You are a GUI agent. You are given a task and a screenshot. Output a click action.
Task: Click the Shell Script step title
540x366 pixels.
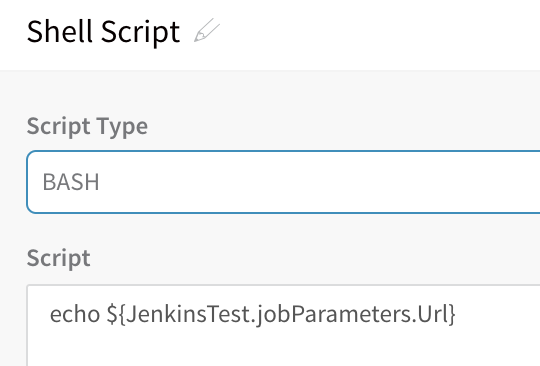pos(103,32)
